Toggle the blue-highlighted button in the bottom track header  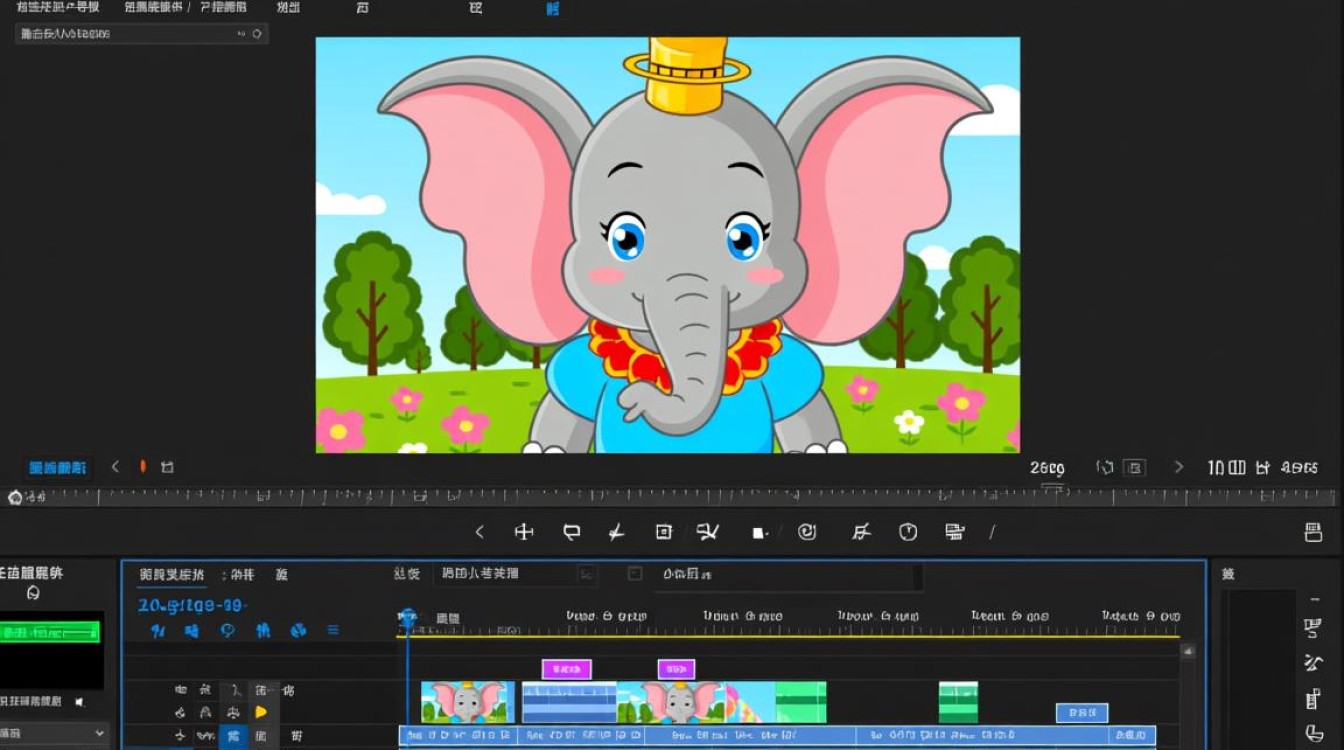click(233, 736)
